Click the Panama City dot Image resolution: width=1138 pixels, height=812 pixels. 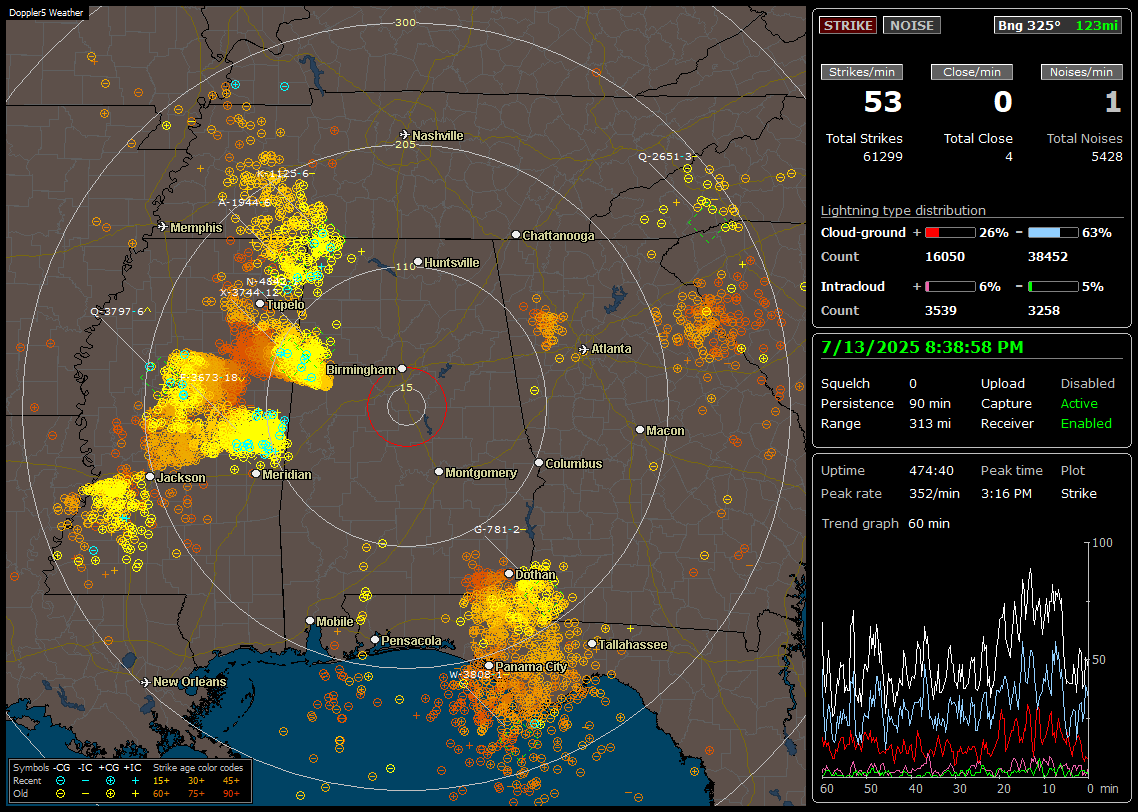click(x=489, y=665)
